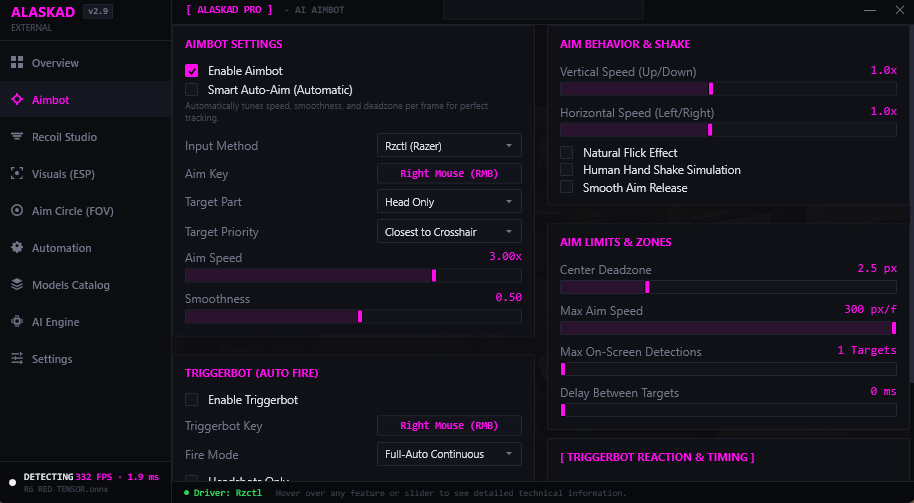Click the 1 Targets value
The image size is (914, 503).
[867, 350]
